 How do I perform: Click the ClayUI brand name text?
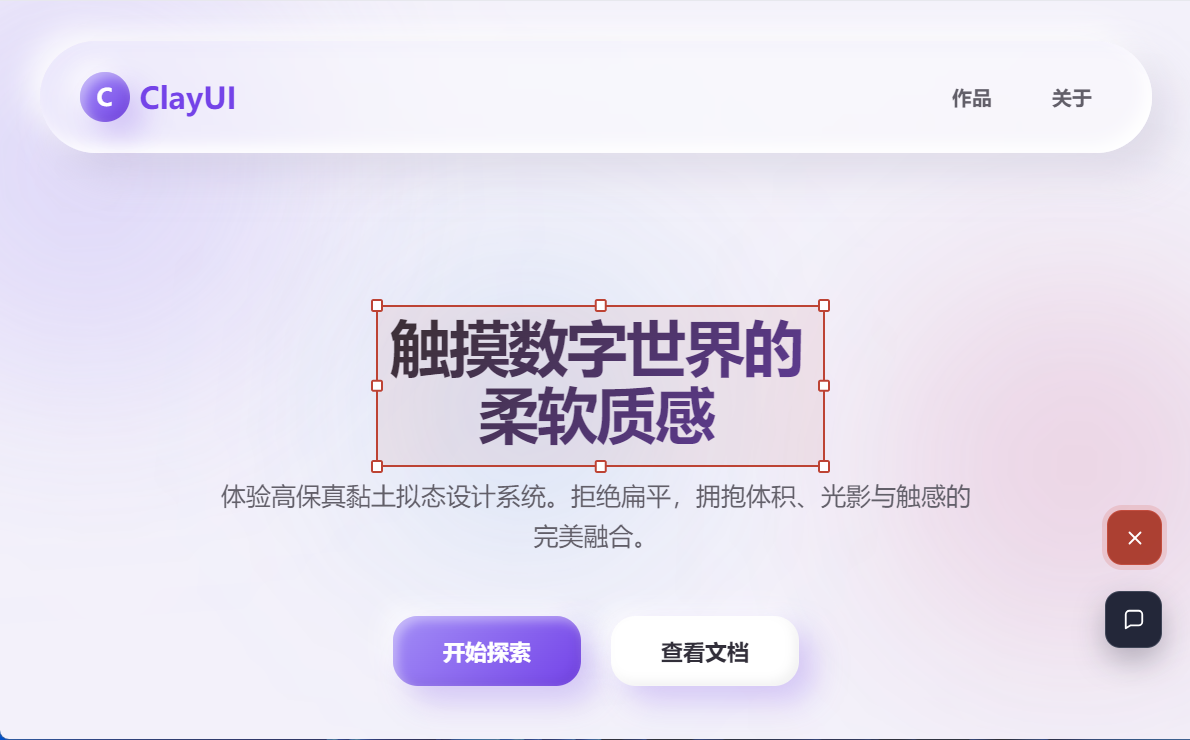pyautogui.click(x=187, y=98)
